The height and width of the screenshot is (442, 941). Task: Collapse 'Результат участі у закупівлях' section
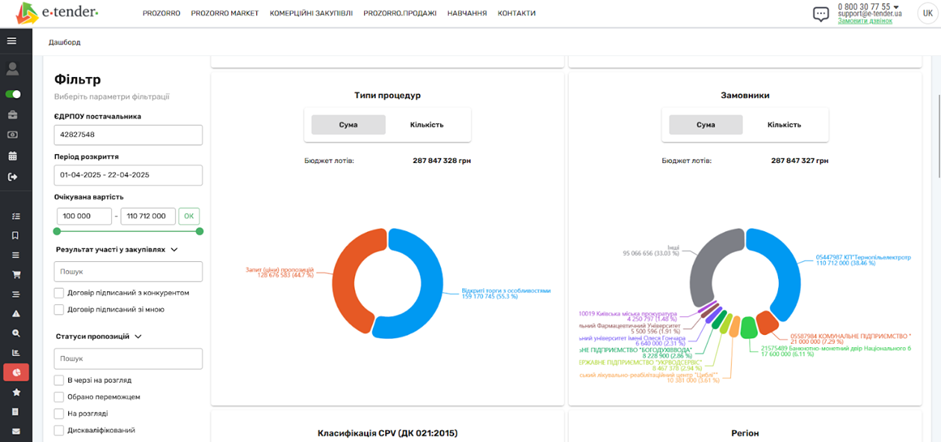point(174,250)
